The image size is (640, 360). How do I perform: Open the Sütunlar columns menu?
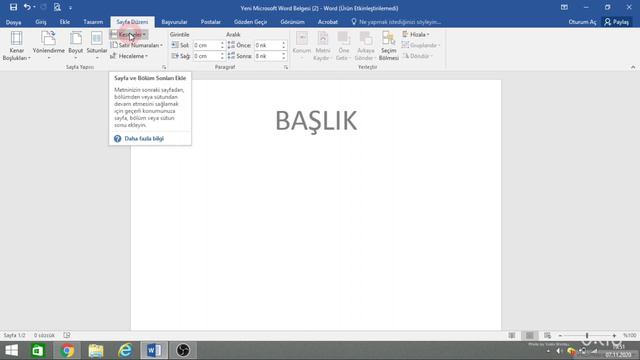click(97, 46)
